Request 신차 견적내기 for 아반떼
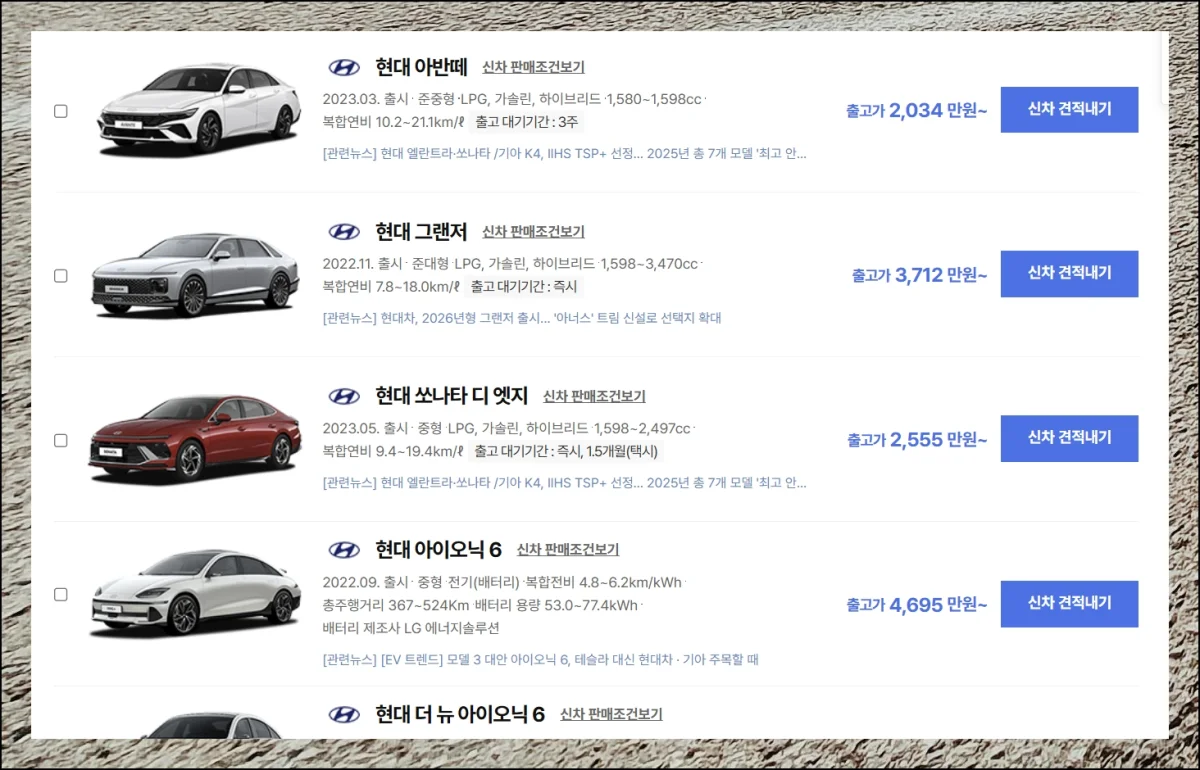Screen dimensions: 1200x770 click(x=1069, y=109)
